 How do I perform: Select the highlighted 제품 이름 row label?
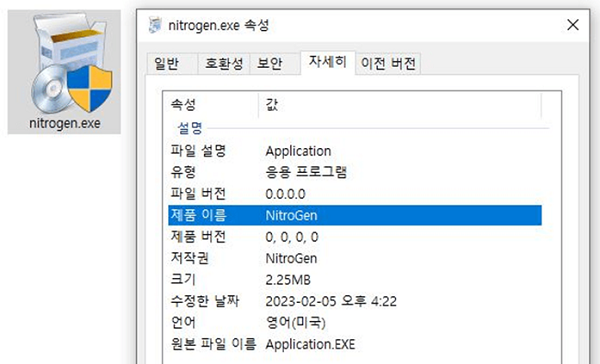[198, 215]
